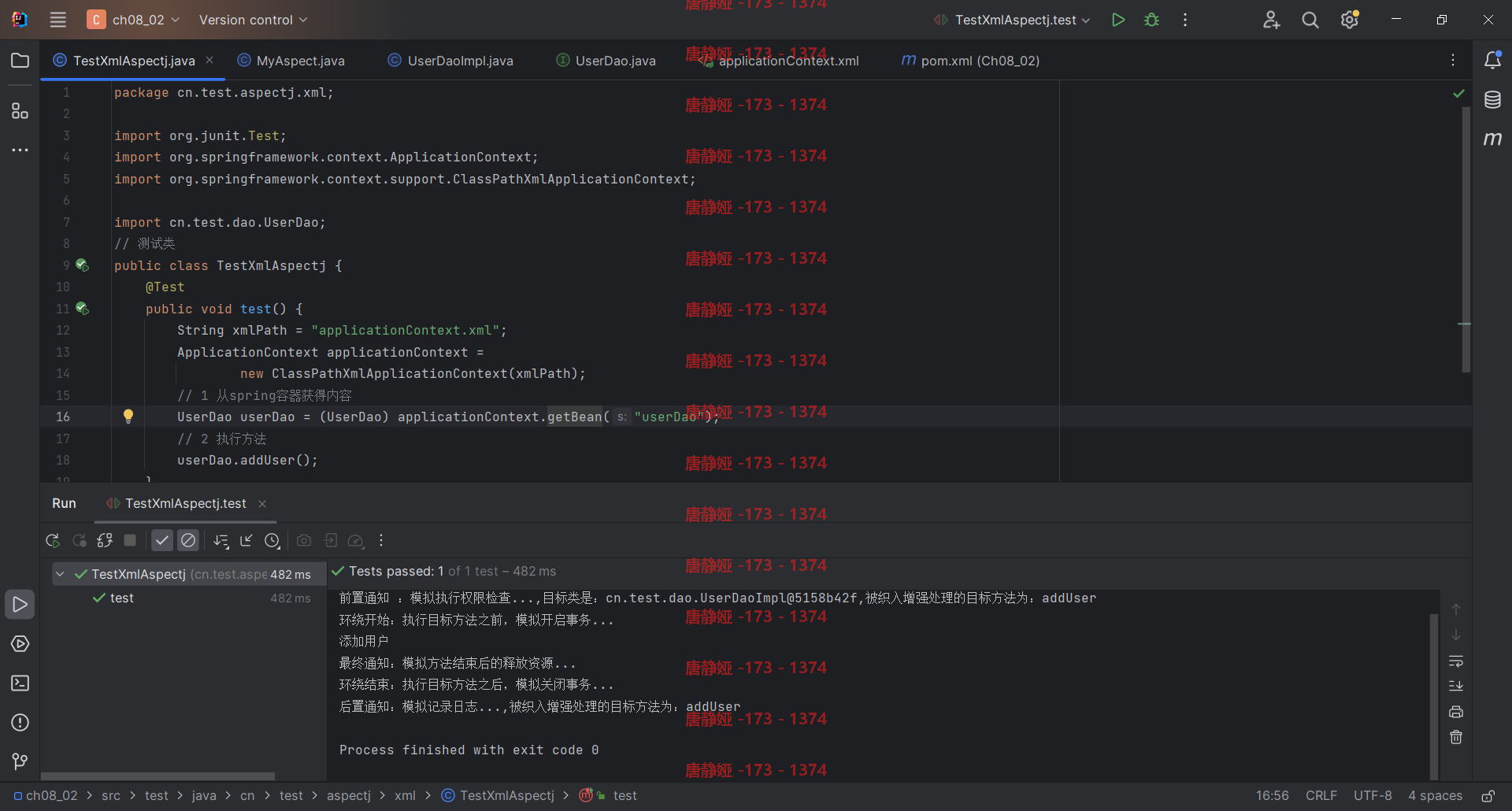The width and height of the screenshot is (1512, 811).
Task: Rerun failed tests icon
Action: (x=80, y=541)
